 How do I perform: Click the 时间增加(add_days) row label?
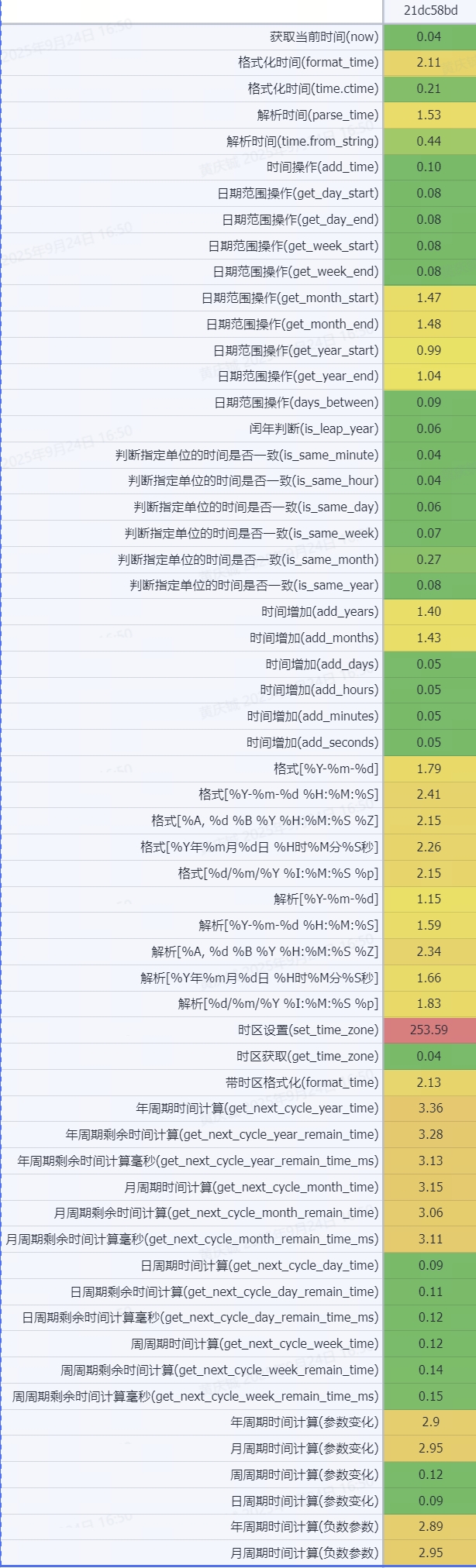point(322,664)
